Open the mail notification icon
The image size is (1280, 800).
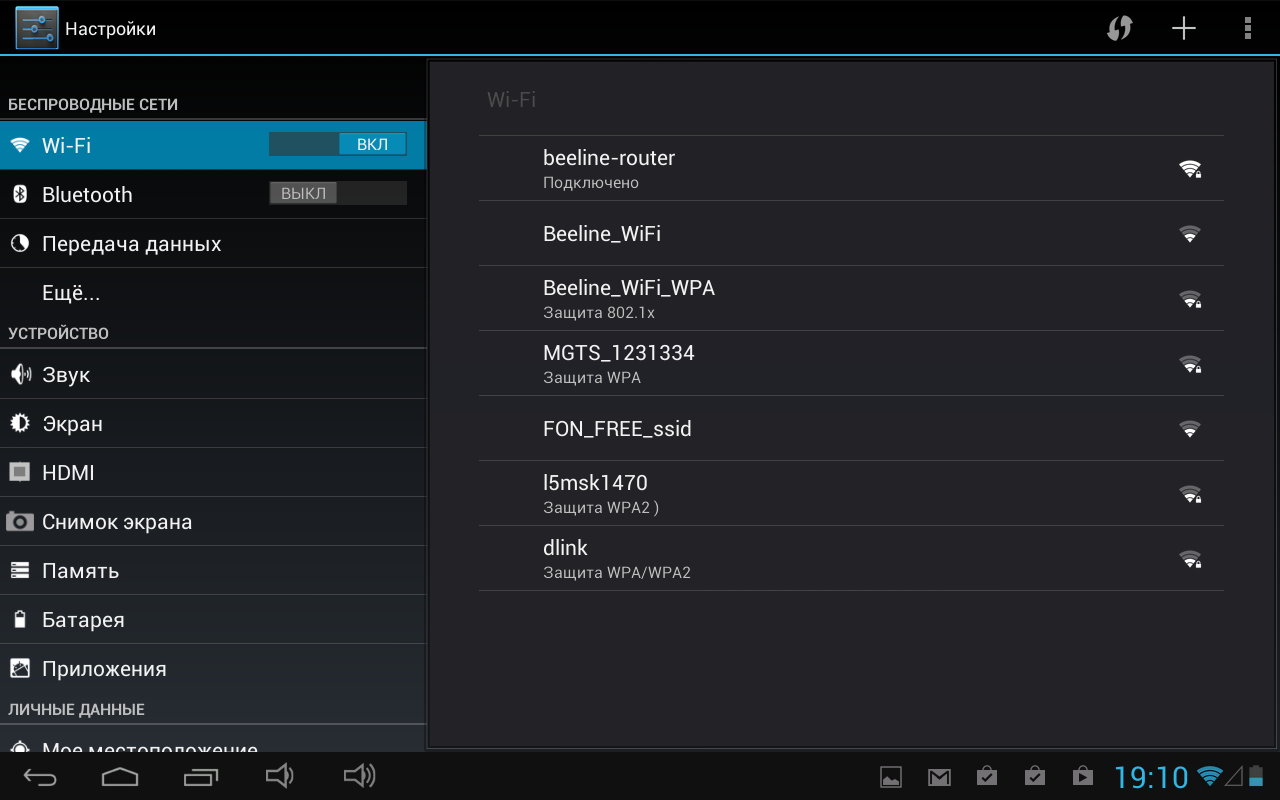click(939, 776)
